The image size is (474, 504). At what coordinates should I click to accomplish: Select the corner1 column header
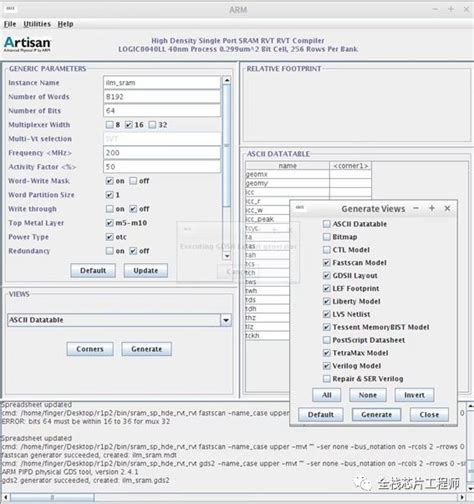coord(351,166)
